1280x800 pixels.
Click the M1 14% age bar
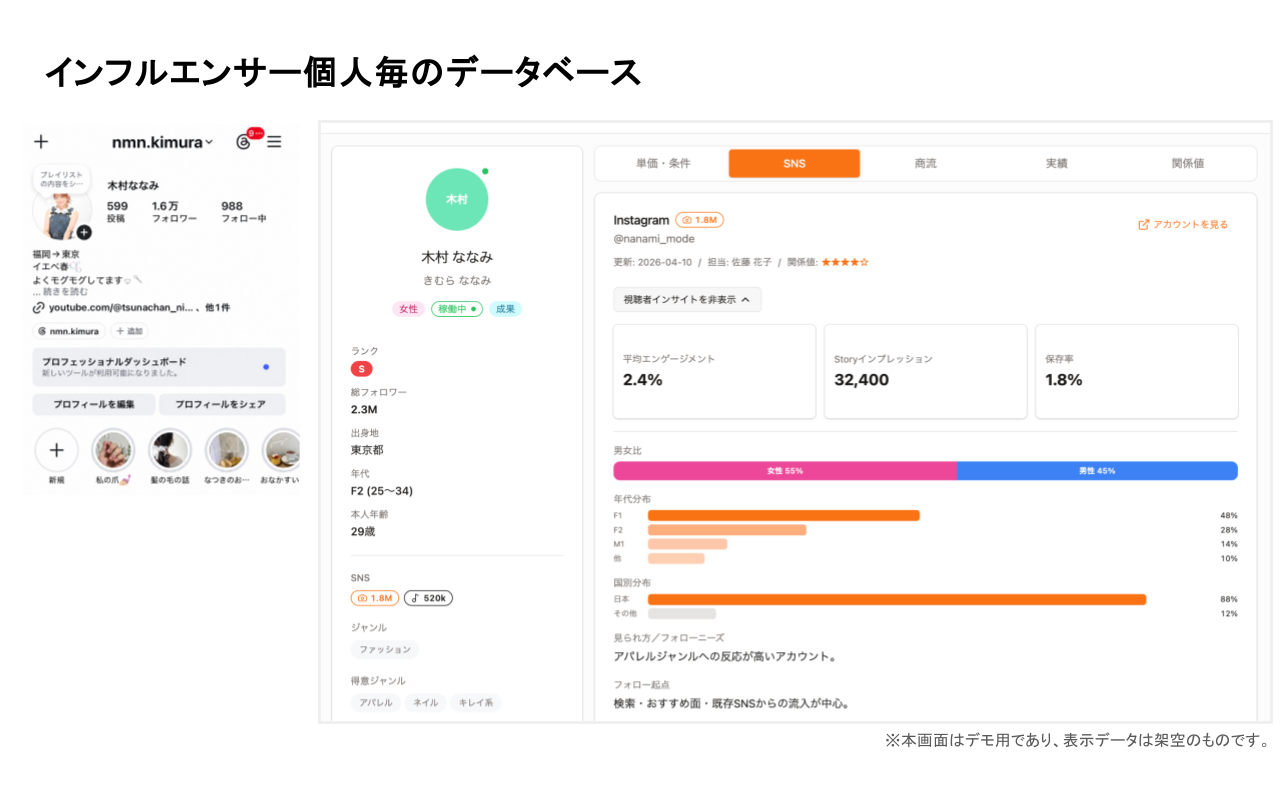[x=687, y=544]
